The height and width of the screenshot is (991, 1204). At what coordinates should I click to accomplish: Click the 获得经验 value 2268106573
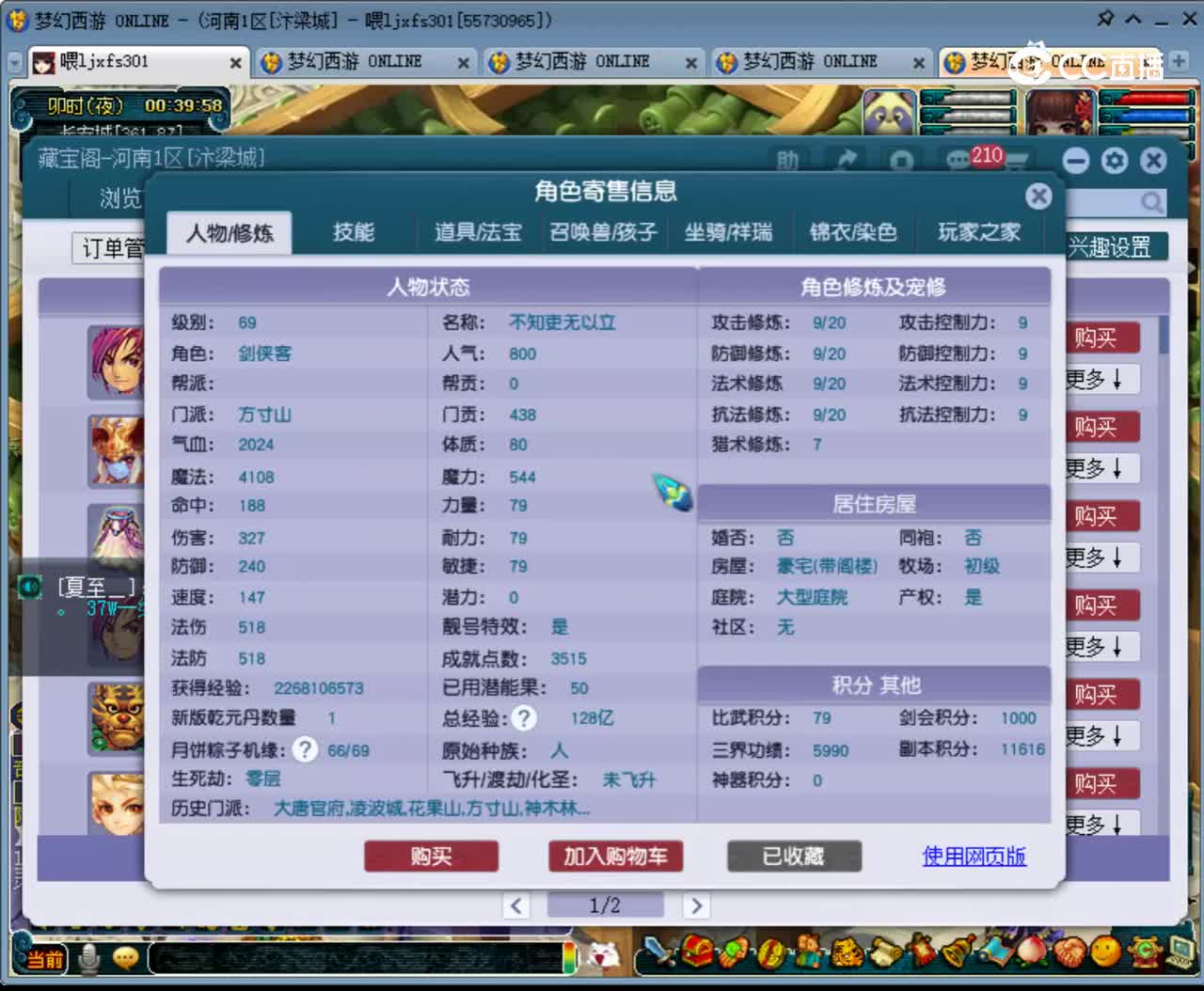click(318, 688)
